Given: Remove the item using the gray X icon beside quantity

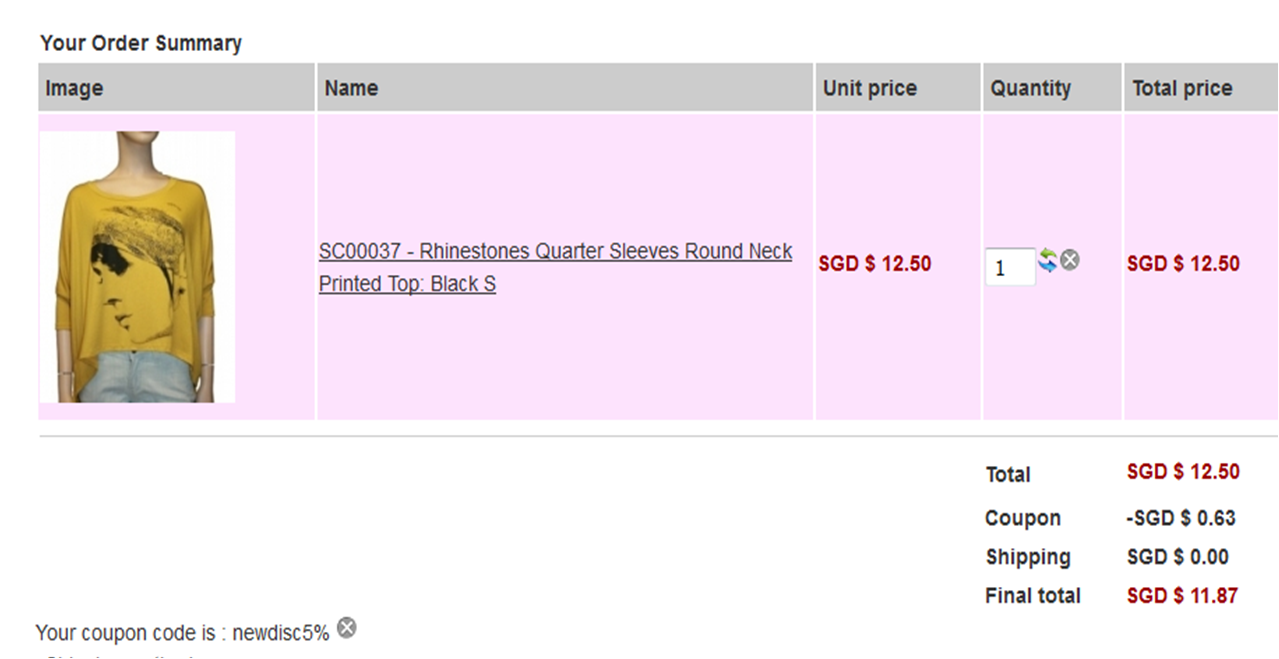Looking at the screenshot, I should coord(1070,260).
